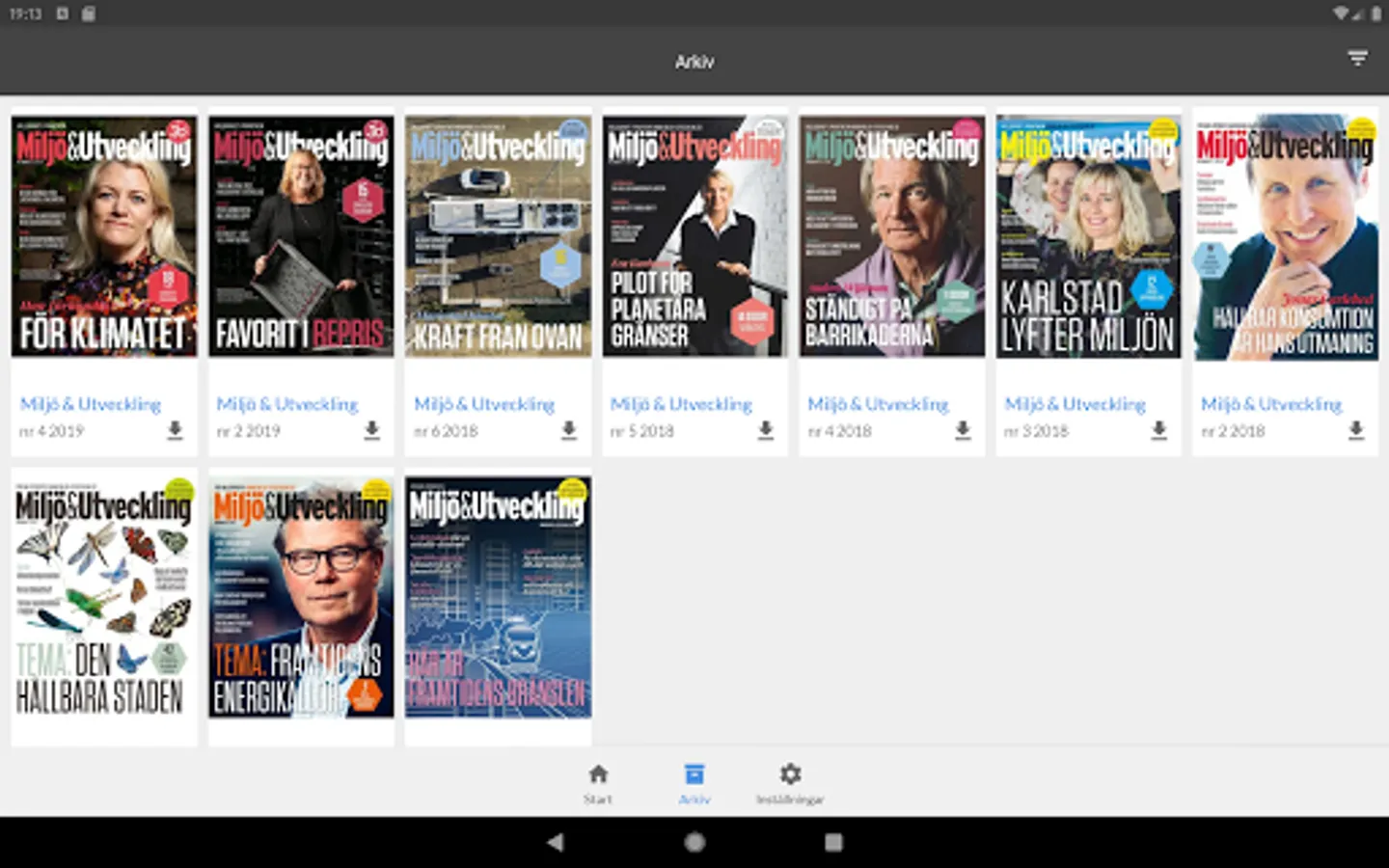Open 'Pilot för planetära gränser' cover
Viewport: 1389px width, 868px height.
tap(694, 236)
